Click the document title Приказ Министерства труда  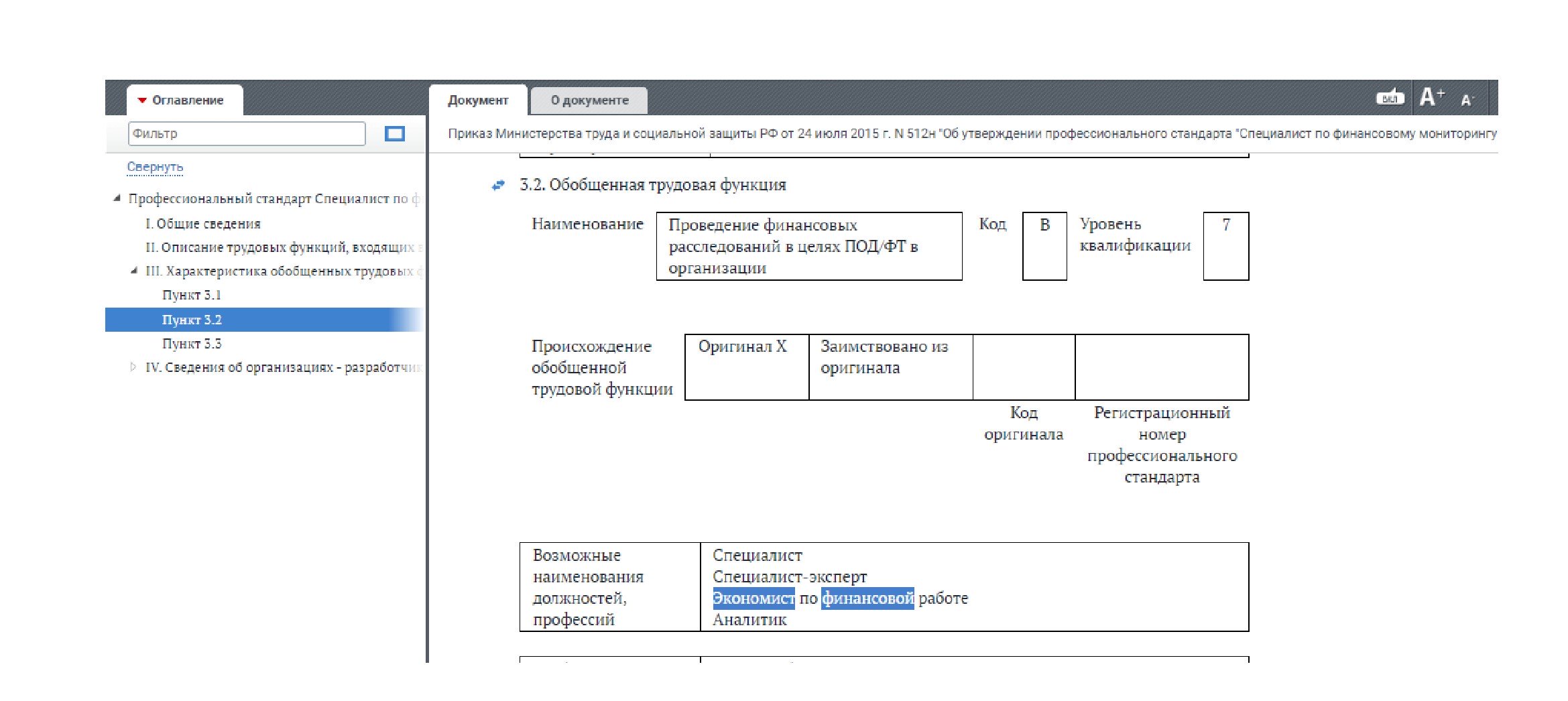(972, 133)
